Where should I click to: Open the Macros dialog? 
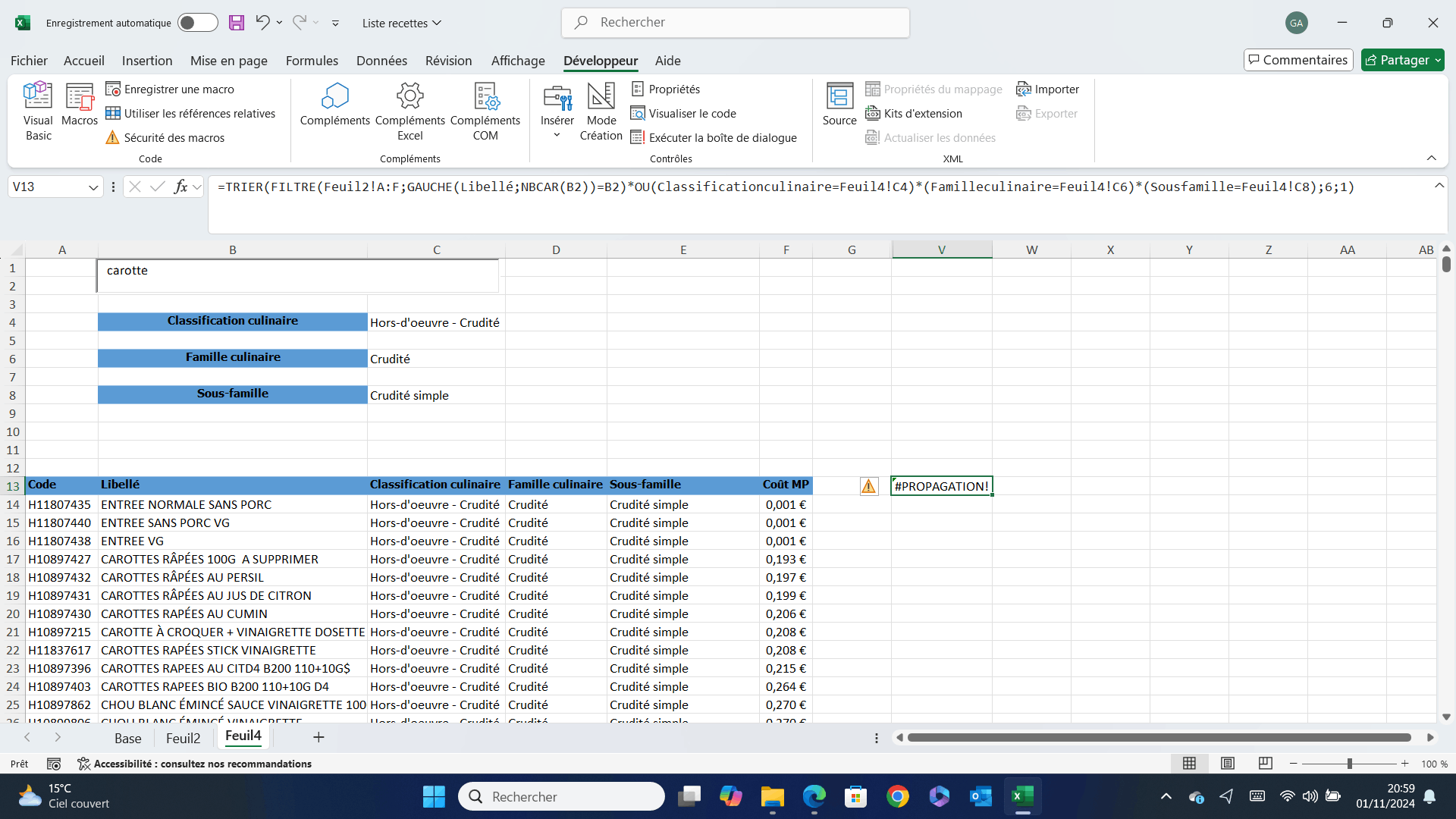click(80, 105)
